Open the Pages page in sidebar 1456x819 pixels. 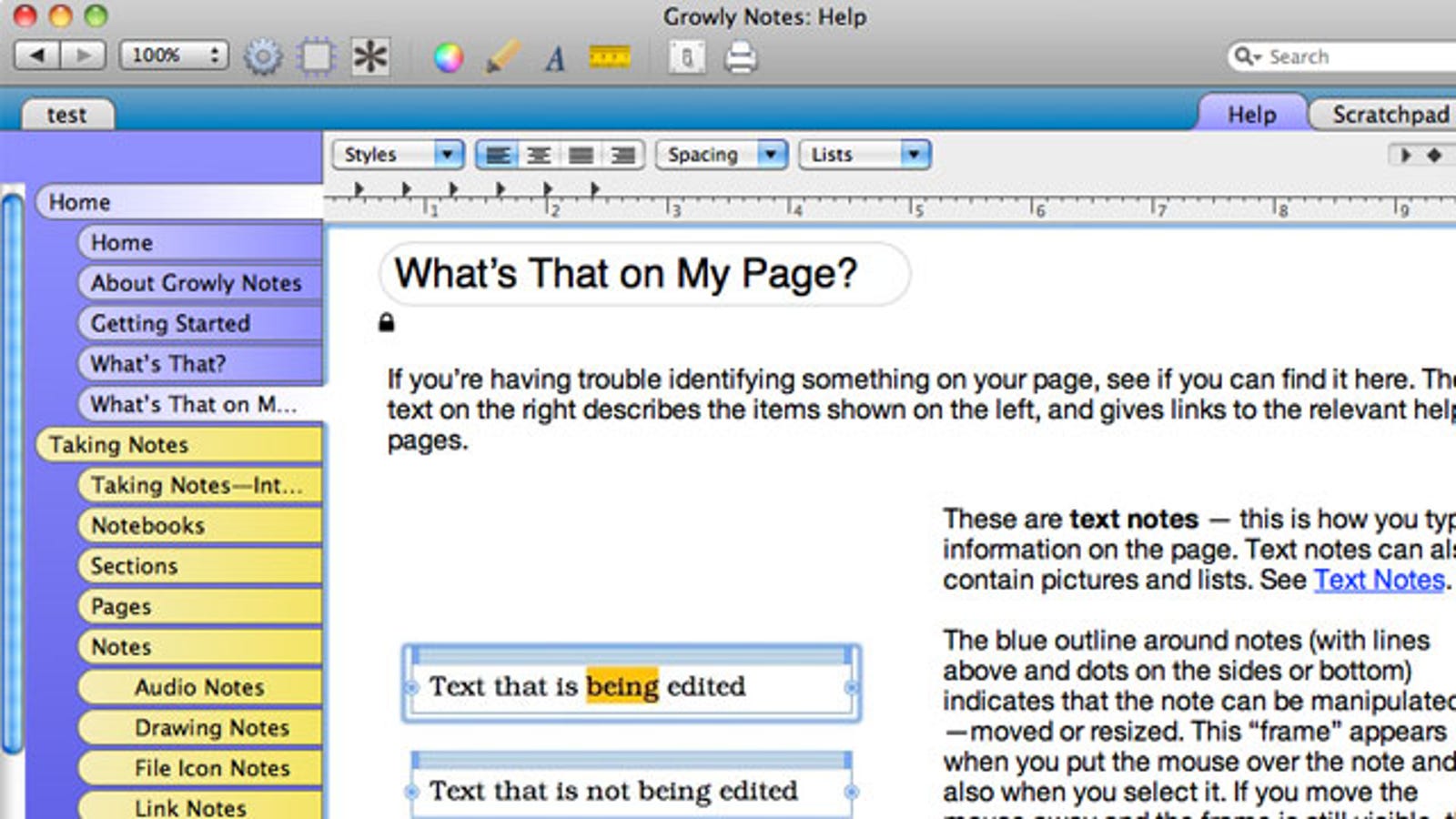coord(200,607)
